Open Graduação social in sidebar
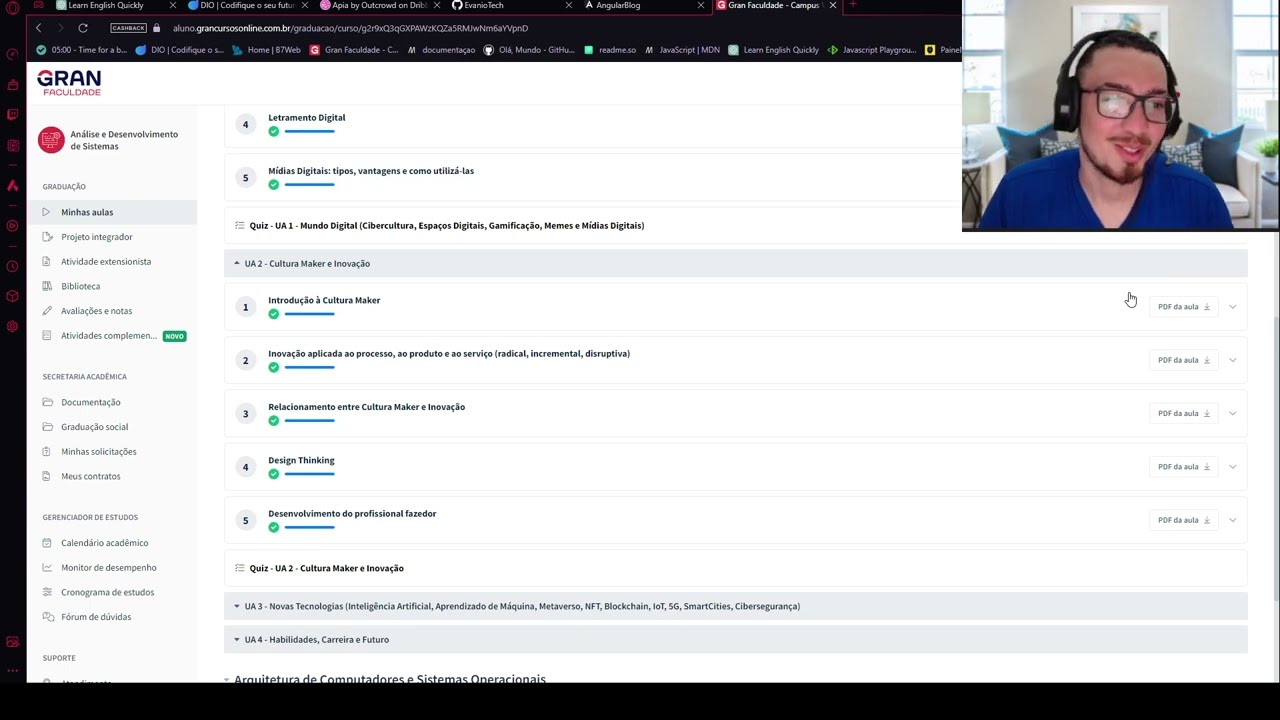Screen dimensions: 1280x720 95,427
